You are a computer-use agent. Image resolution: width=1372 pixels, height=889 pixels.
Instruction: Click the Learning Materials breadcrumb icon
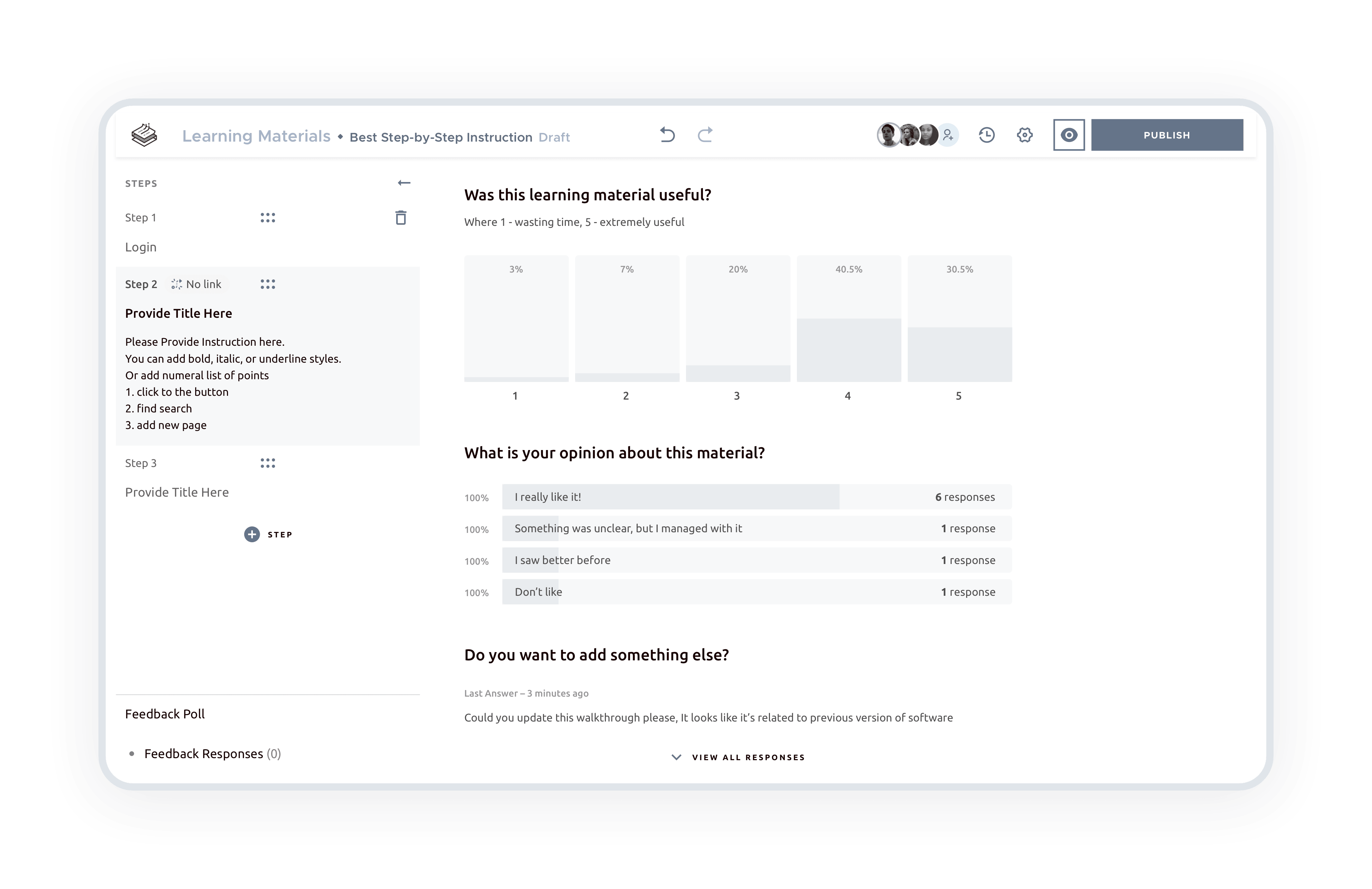(x=145, y=135)
